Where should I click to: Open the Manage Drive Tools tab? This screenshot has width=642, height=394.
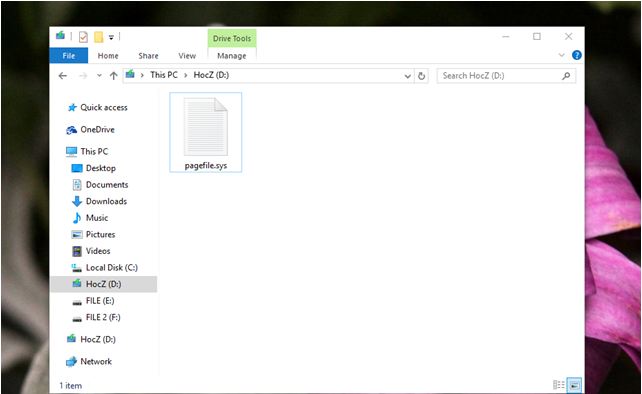click(232, 56)
